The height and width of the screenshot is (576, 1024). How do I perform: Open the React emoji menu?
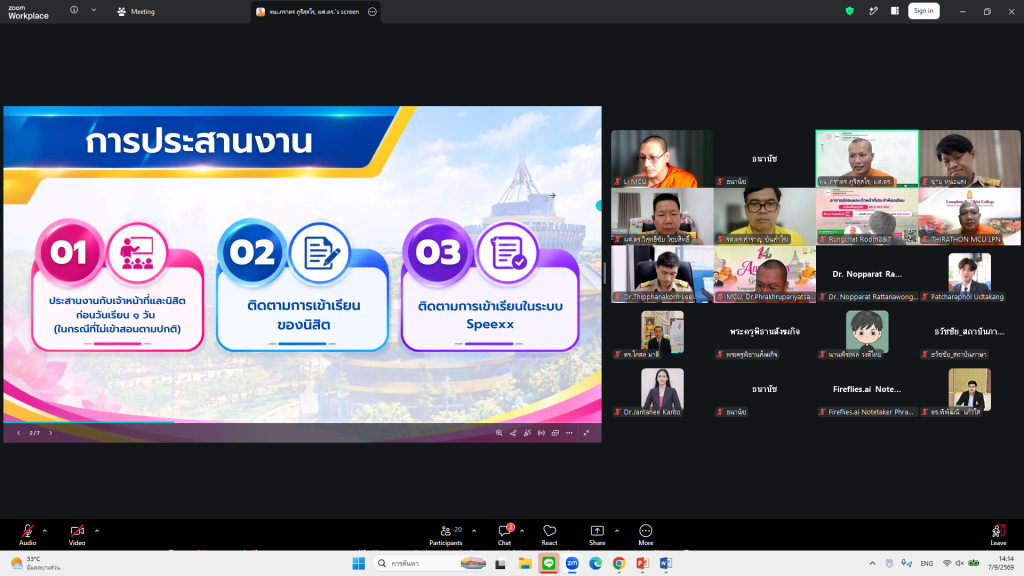(x=549, y=534)
